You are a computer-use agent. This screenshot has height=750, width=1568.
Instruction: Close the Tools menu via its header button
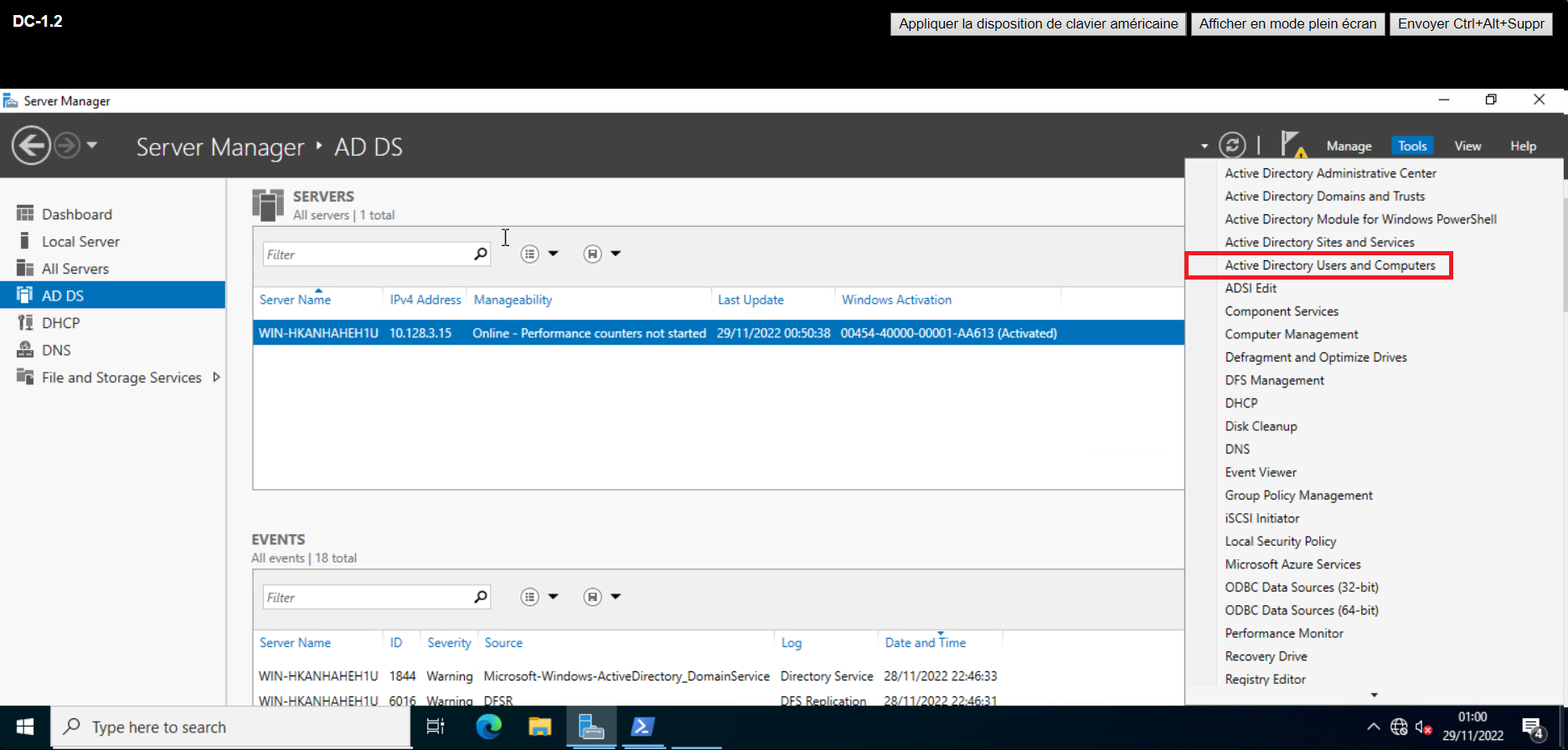click(1412, 146)
